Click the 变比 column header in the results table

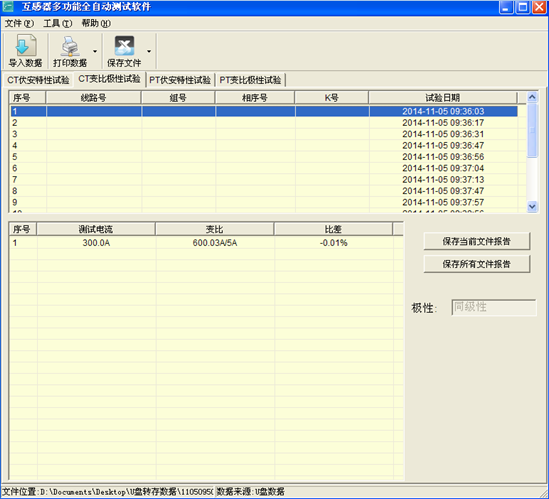[x=215, y=229]
